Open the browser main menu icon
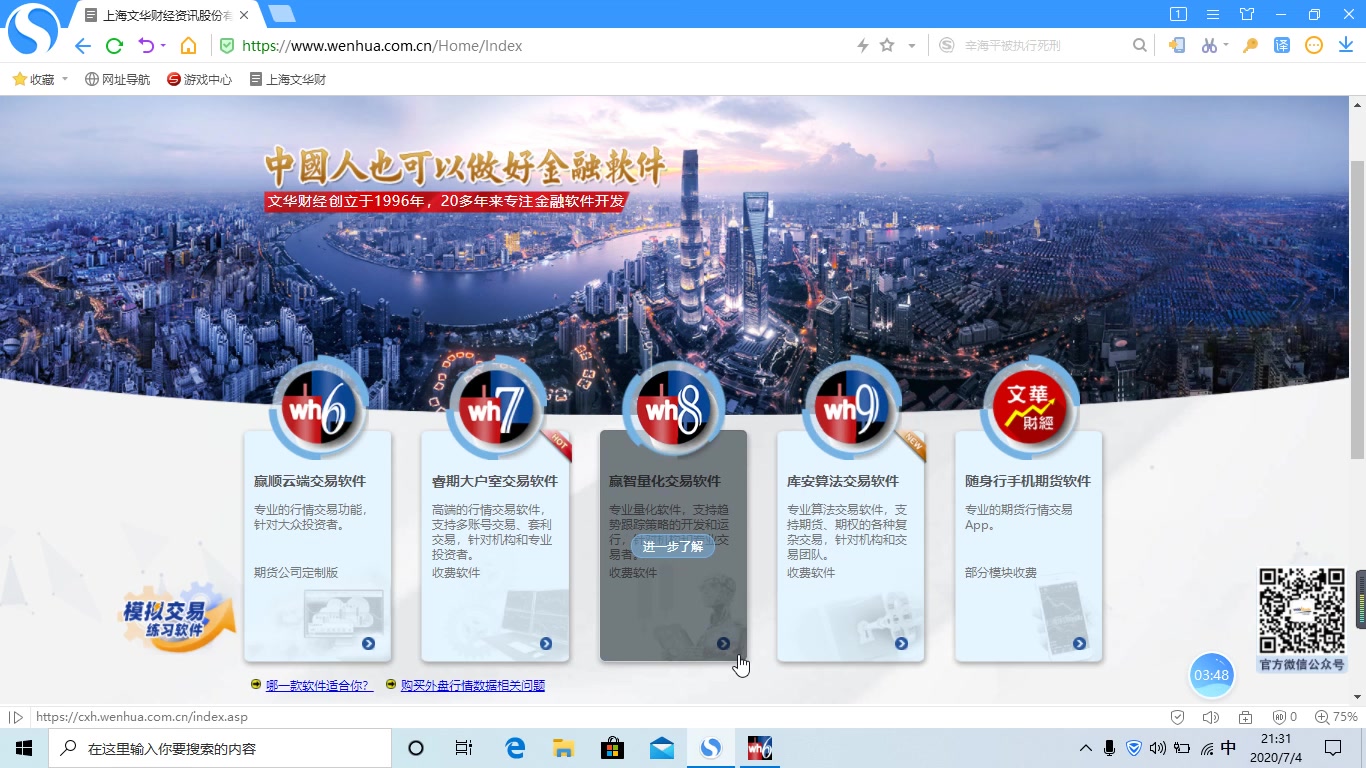This screenshot has width=1366, height=768. point(1213,14)
